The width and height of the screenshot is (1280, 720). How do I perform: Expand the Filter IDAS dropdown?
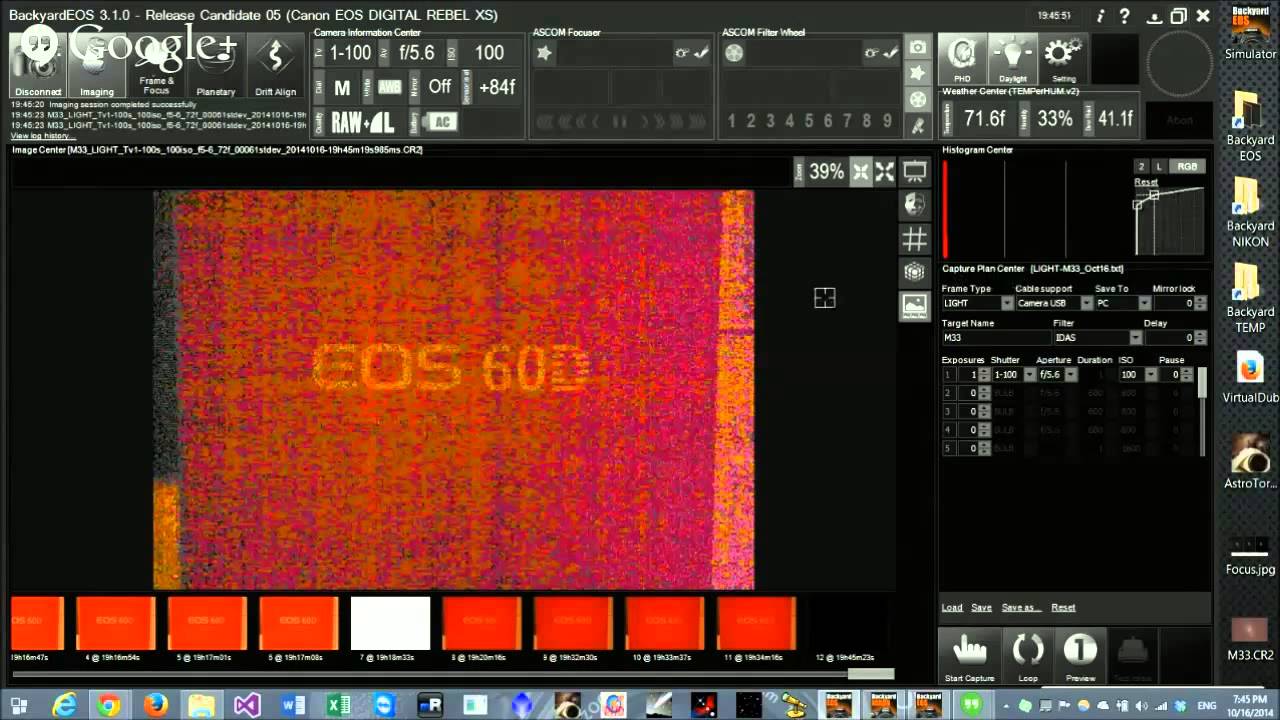(x=1135, y=338)
